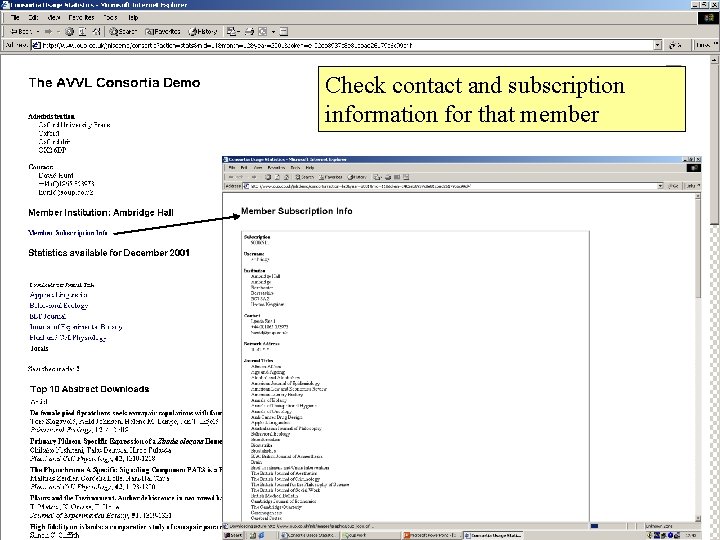This screenshot has height=540, width=720.
Task: Click the Start button on the taskbar
Action: click(234, 535)
